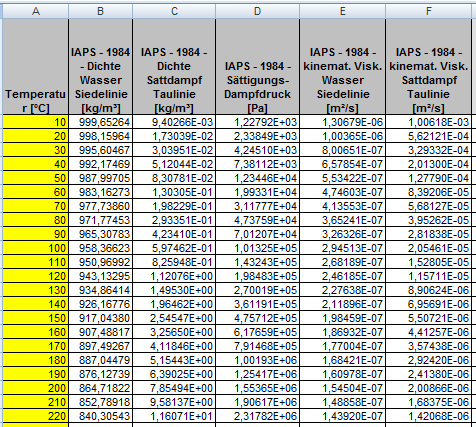Click cell containing 1,42068E-06
Image resolution: width=476 pixels, height=427 pixels.
[428, 416]
